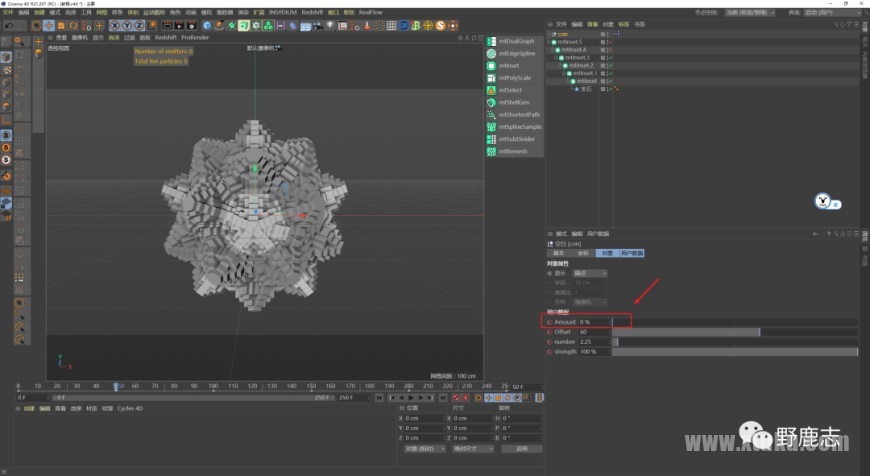Click the mtDualGraph tool
870x476 pixels.
514,41
